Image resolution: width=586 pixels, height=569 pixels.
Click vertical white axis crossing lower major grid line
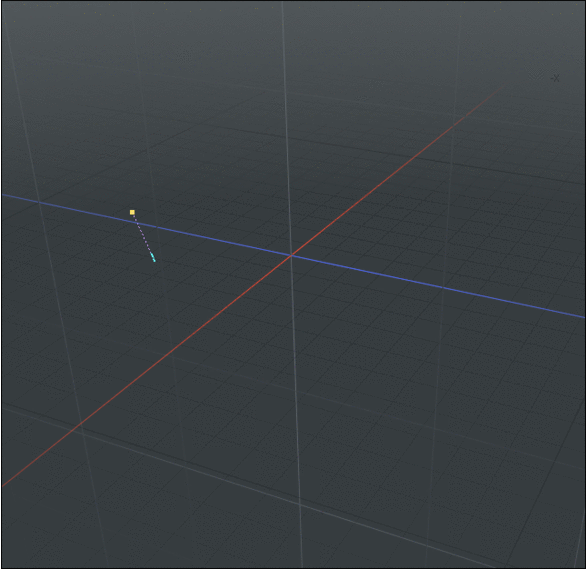[x=300, y=504]
